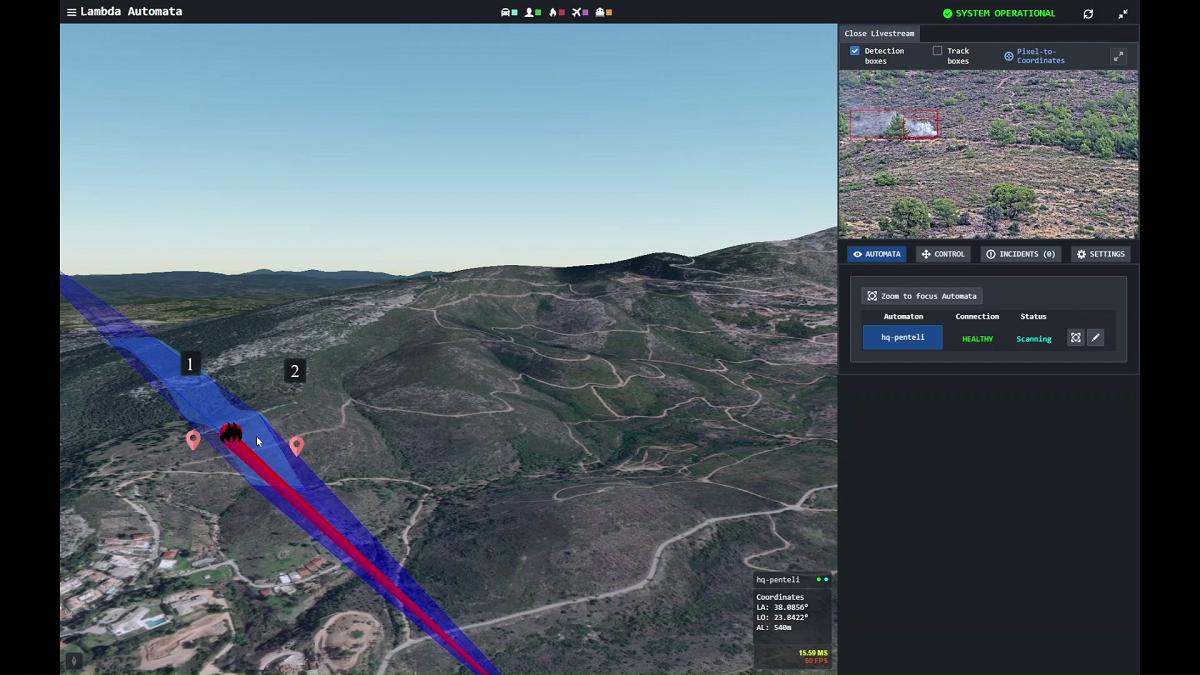This screenshot has width=1200, height=675.
Task: Click the refresh icon in the header
Action: [x=1088, y=14]
